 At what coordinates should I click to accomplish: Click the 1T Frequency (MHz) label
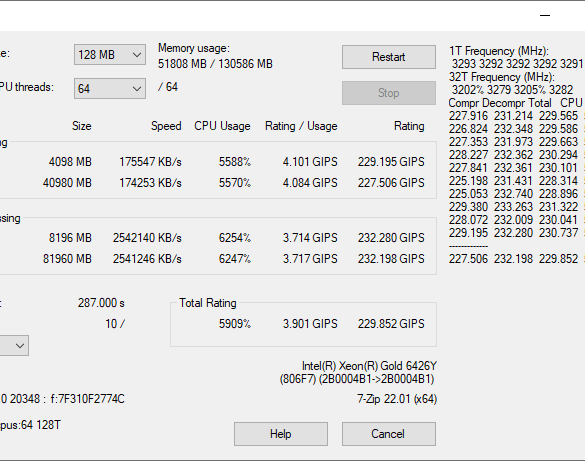click(x=499, y=51)
